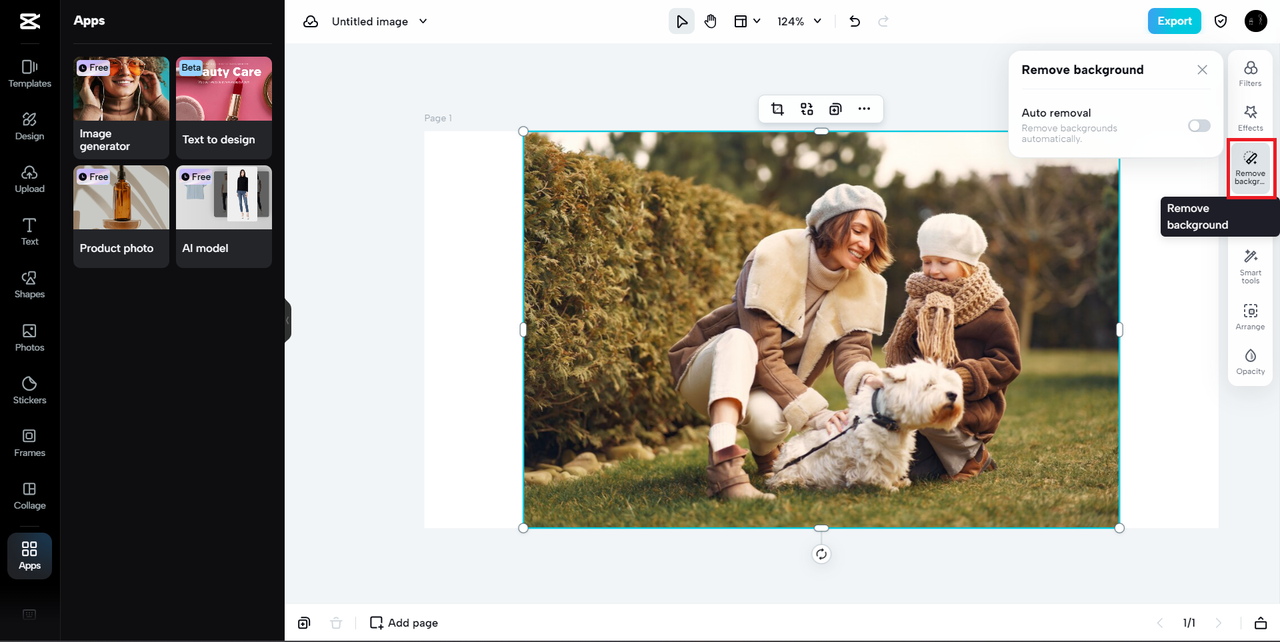Click the rotate handle below the image
Screen dimensions: 1280x642
(821, 554)
